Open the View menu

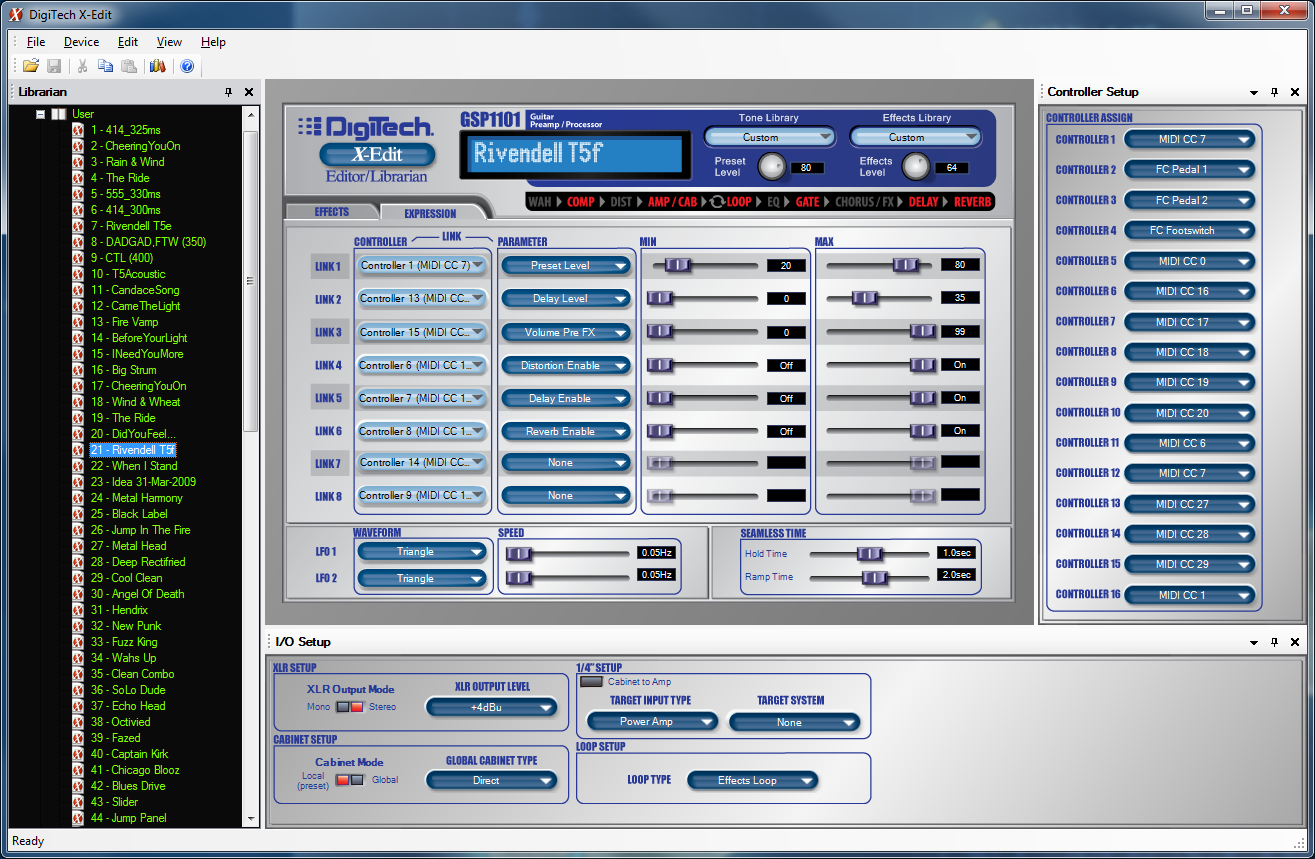click(169, 42)
